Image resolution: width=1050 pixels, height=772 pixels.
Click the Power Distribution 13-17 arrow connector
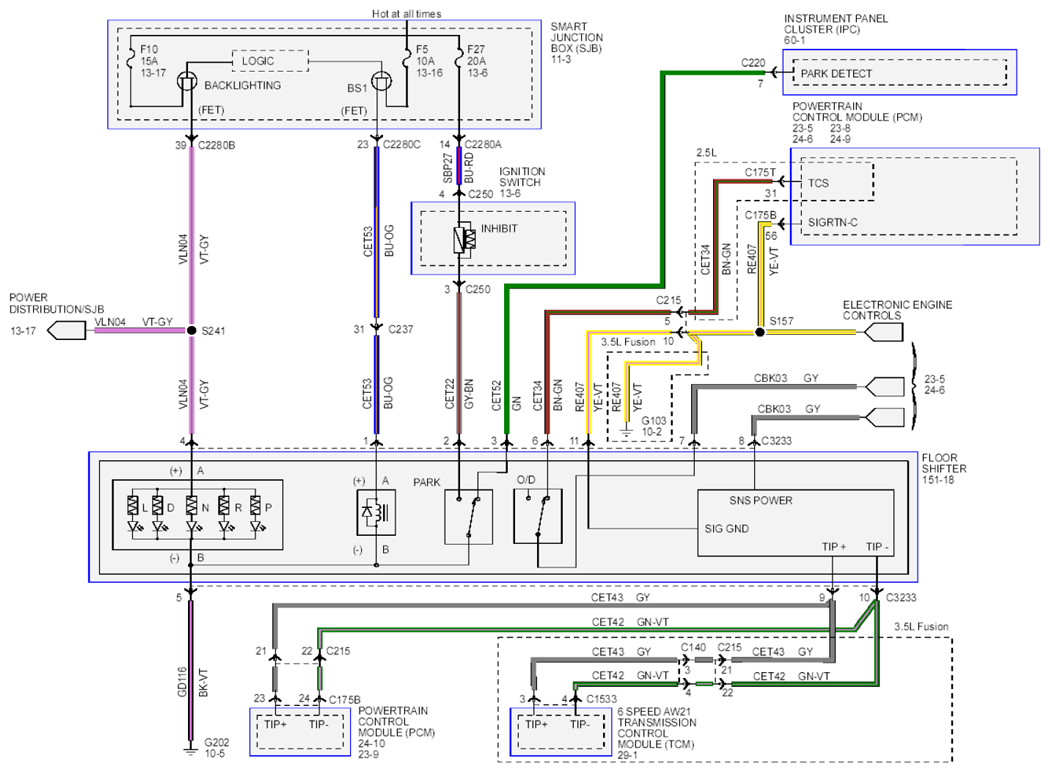point(67,330)
